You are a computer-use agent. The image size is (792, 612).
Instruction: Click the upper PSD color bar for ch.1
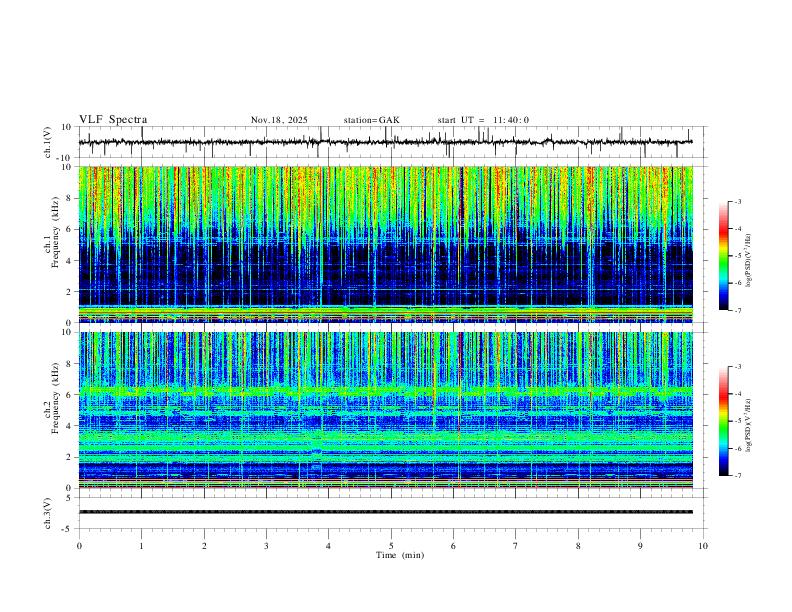[724, 256]
